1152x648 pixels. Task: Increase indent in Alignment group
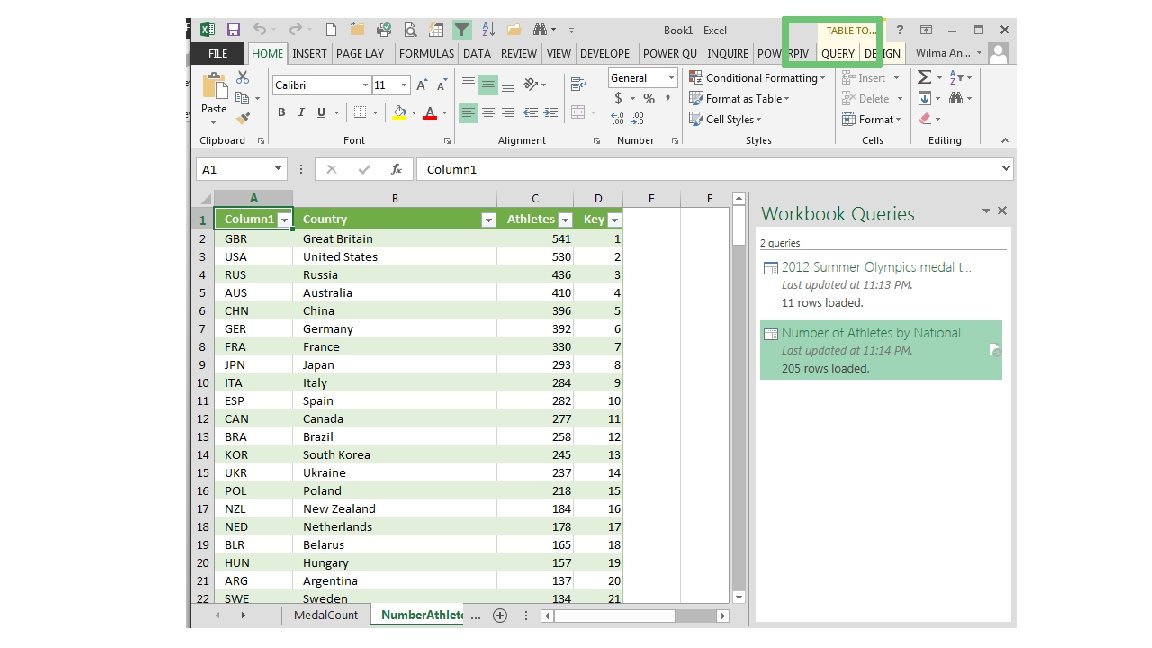click(550, 112)
